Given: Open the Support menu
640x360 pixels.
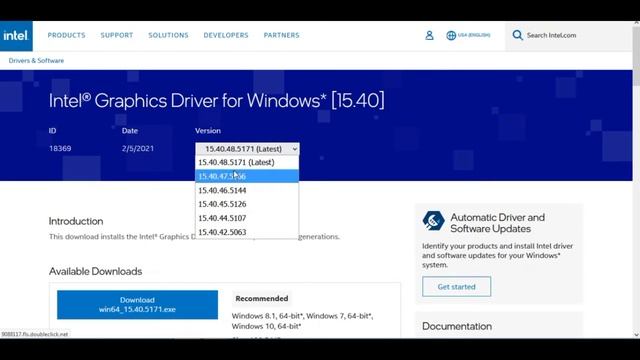Looking at the screenshot, I should click(117, 35).
